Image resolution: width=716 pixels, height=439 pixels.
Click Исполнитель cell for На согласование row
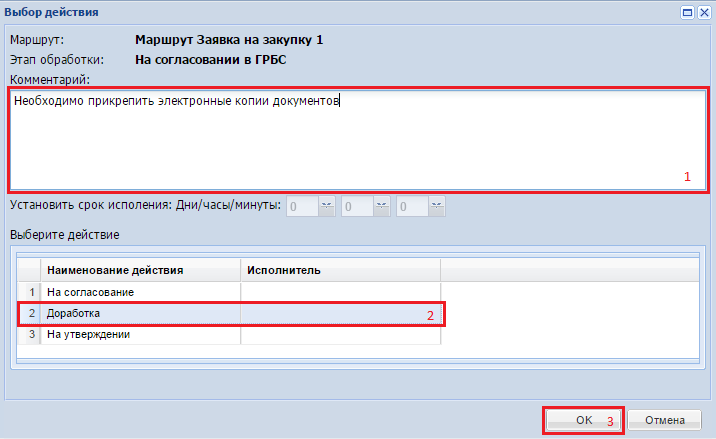[340, 292]
